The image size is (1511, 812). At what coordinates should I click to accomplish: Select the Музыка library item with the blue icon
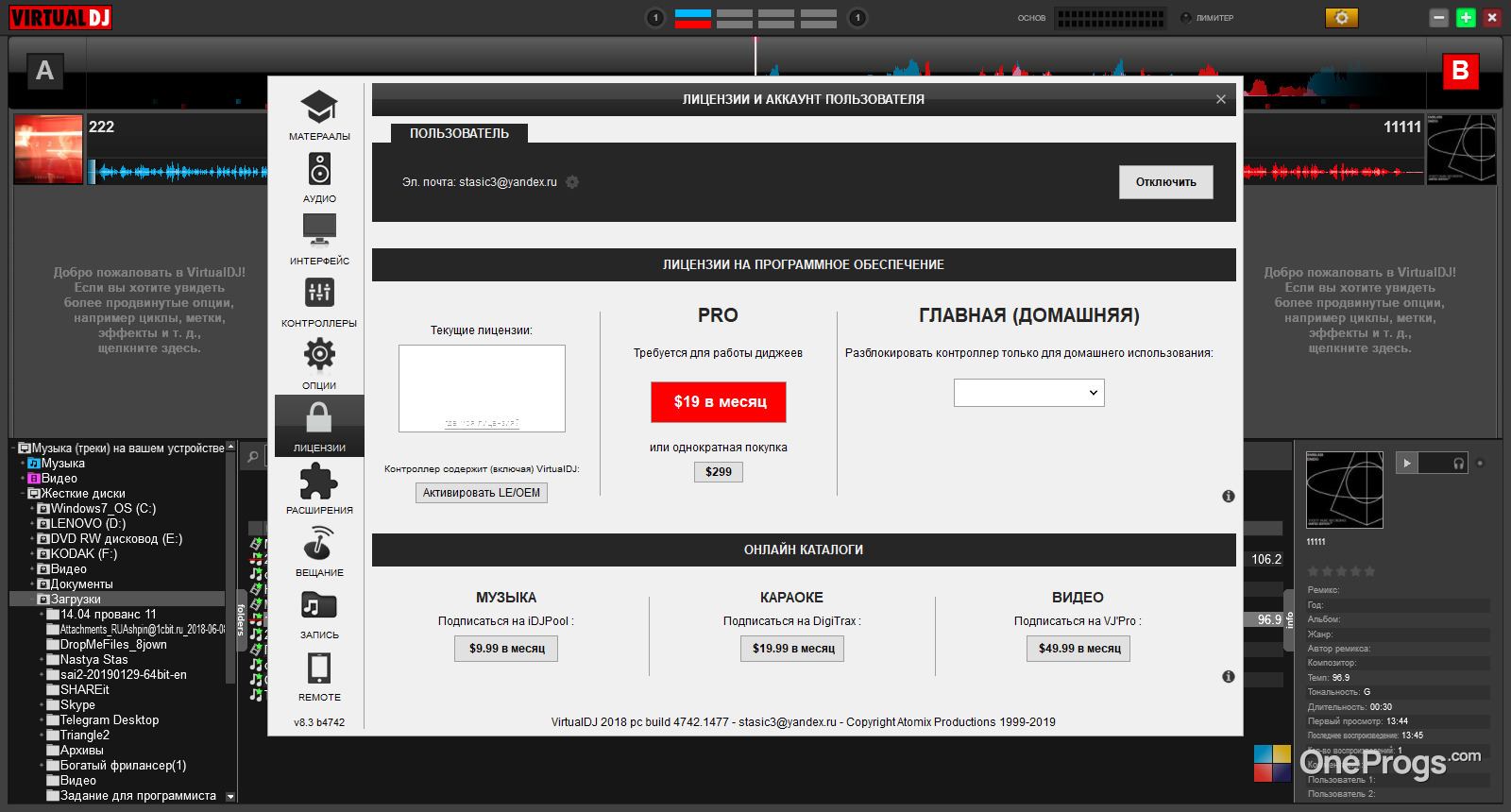[57, 464]
